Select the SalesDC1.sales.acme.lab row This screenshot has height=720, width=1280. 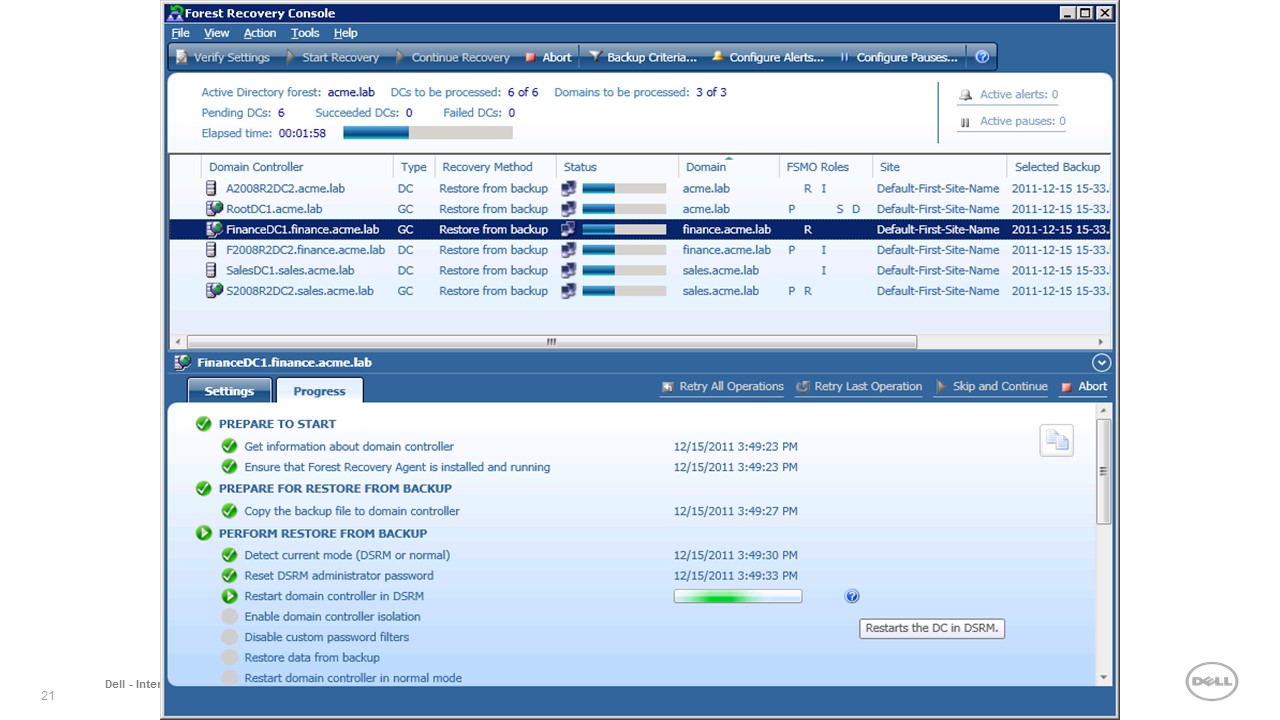[x=640, y=270]
